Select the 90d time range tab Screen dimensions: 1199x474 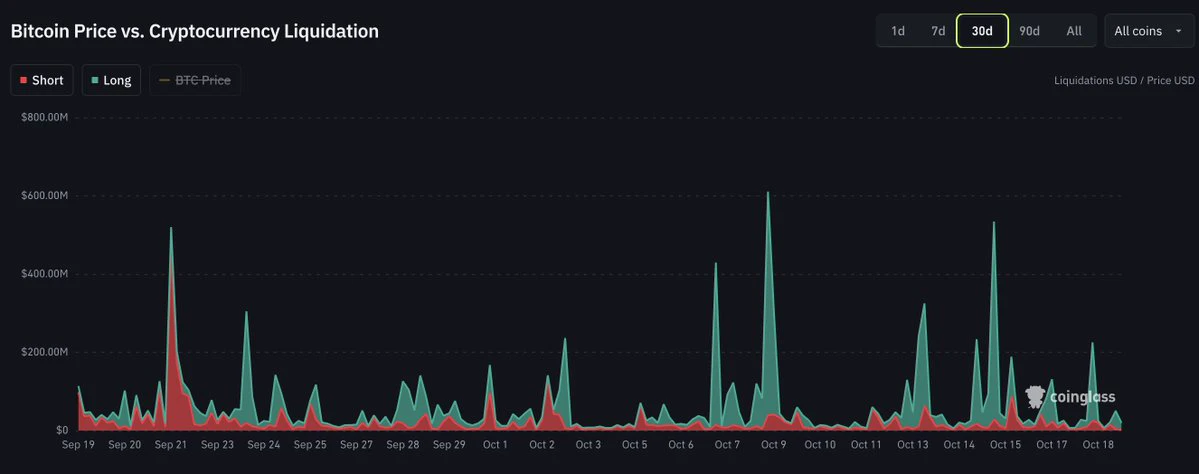pyautogui.click(x=1029, y=31)
